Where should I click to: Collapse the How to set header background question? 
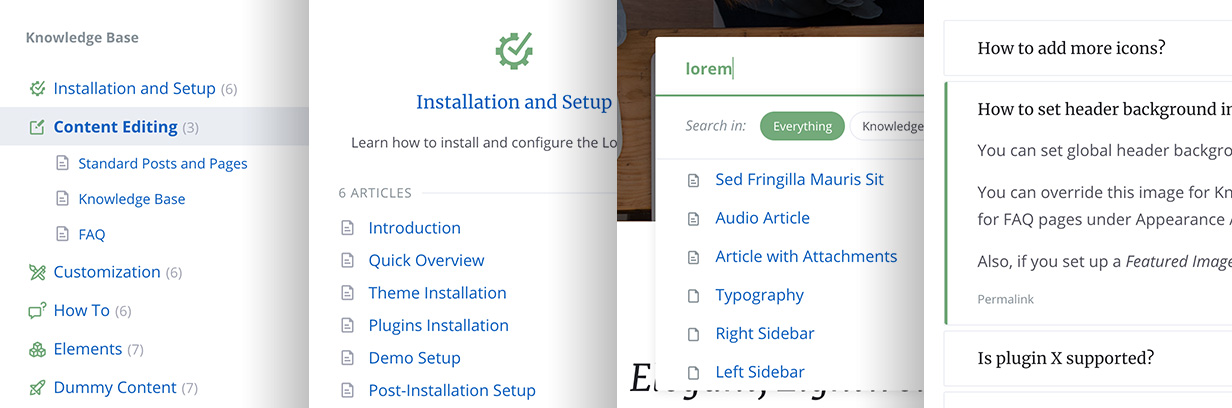[x=1104, y=110]
